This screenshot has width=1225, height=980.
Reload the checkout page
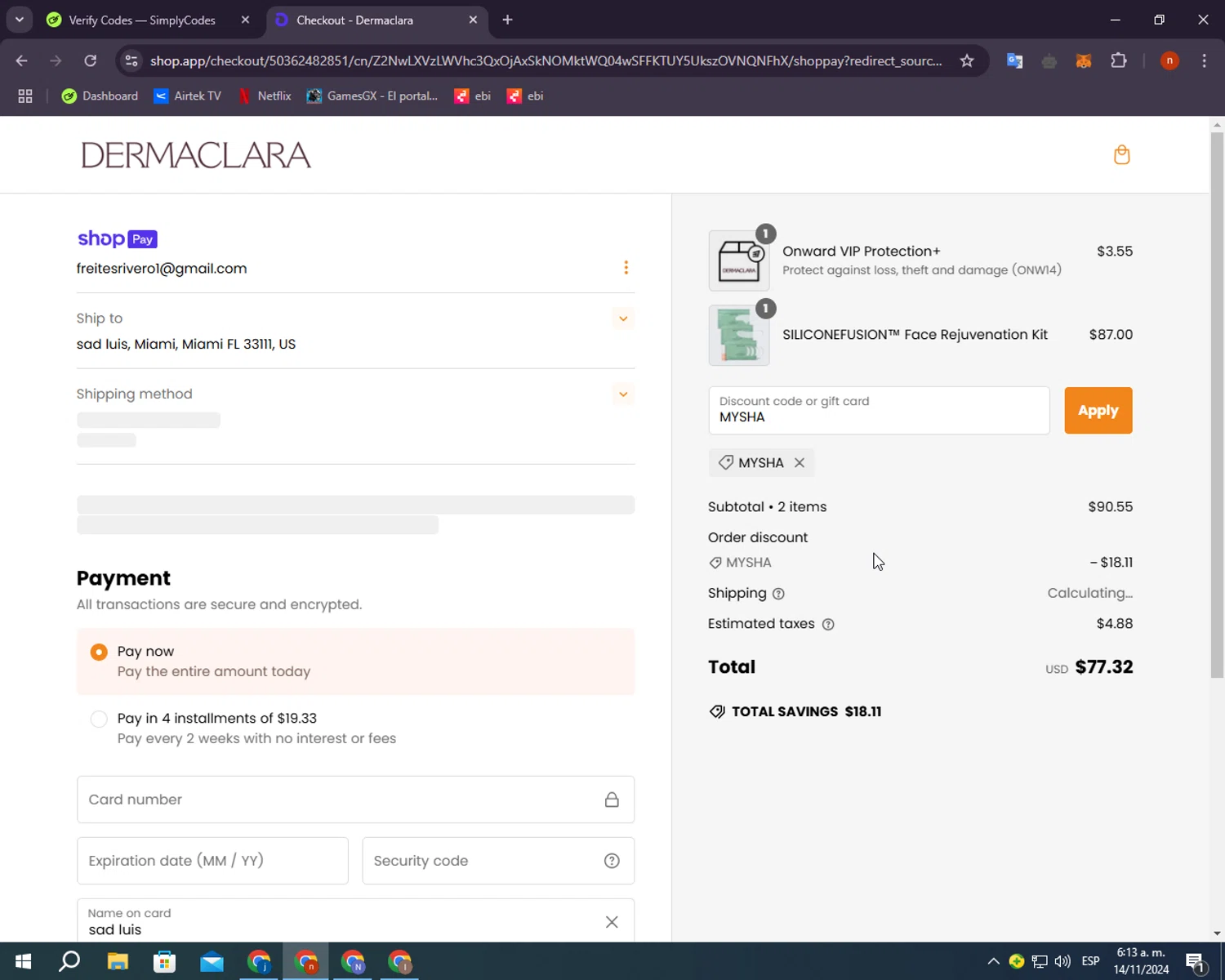click(x=90, y=60)
